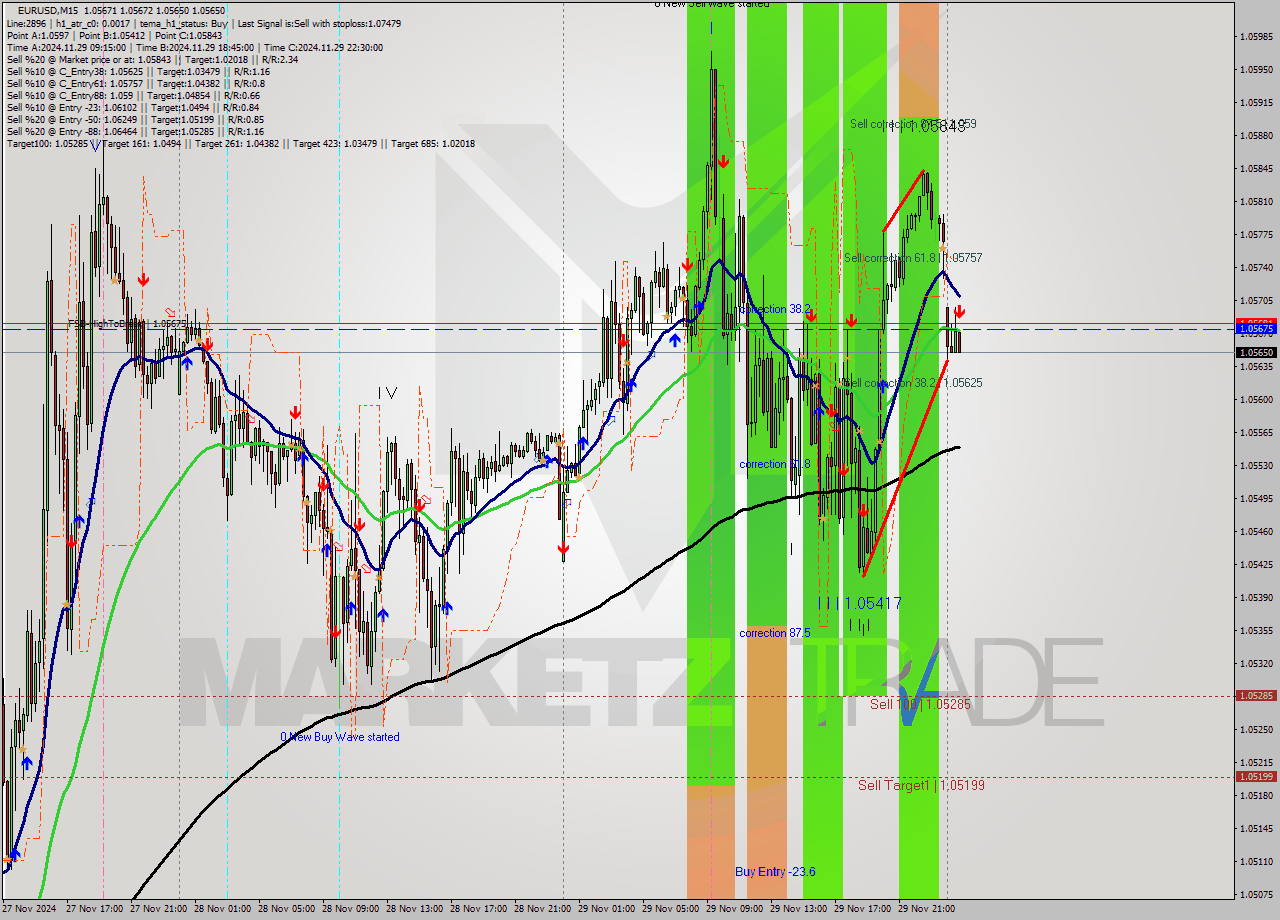
Task: Click the '27 Nov 2024' time label
Action: pos(29,909)
